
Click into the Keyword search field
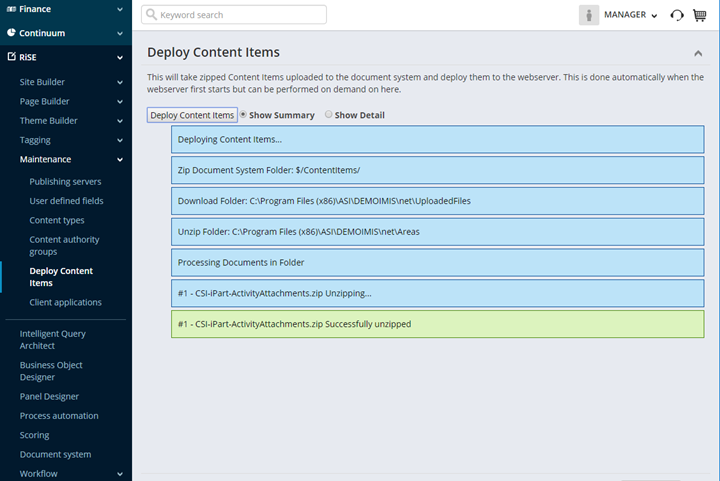pos(240,15)
